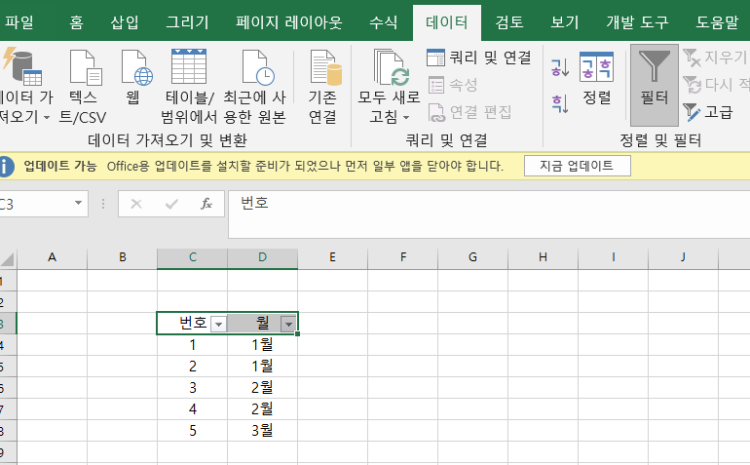This screenshot has height=465, width=750.
Task: Switch to the 도움말 tab
Action: [717, 22]
